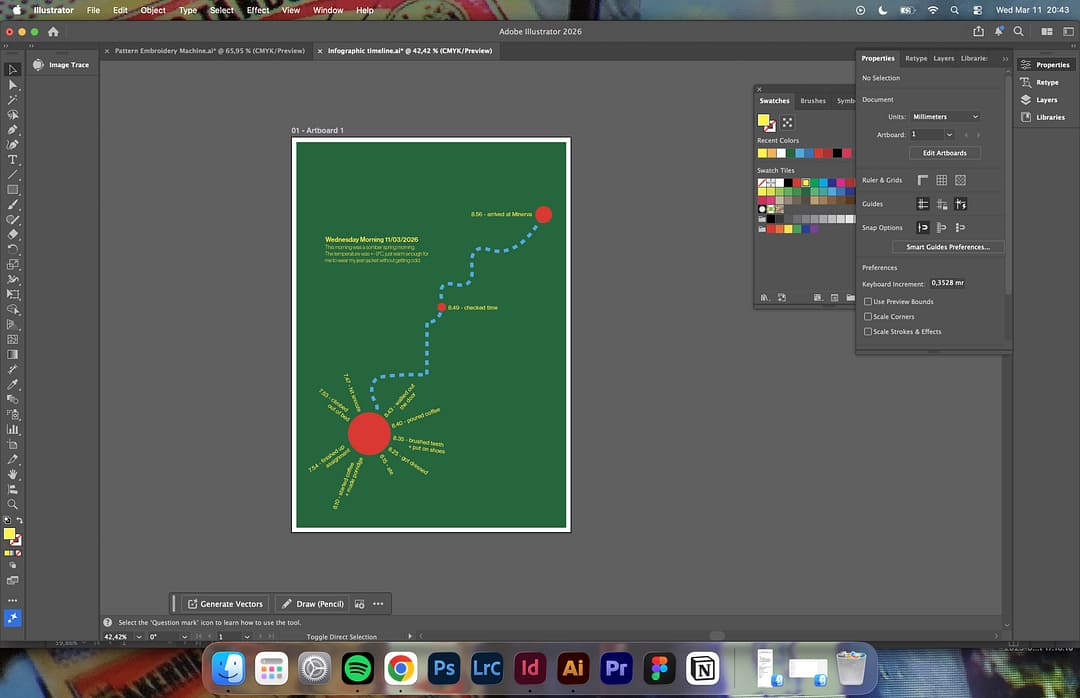Click the Edit Artboards button
Image resolution: width=1080 pixels, height=698 pixels.
pyautogui.click(x=944, y=153)
